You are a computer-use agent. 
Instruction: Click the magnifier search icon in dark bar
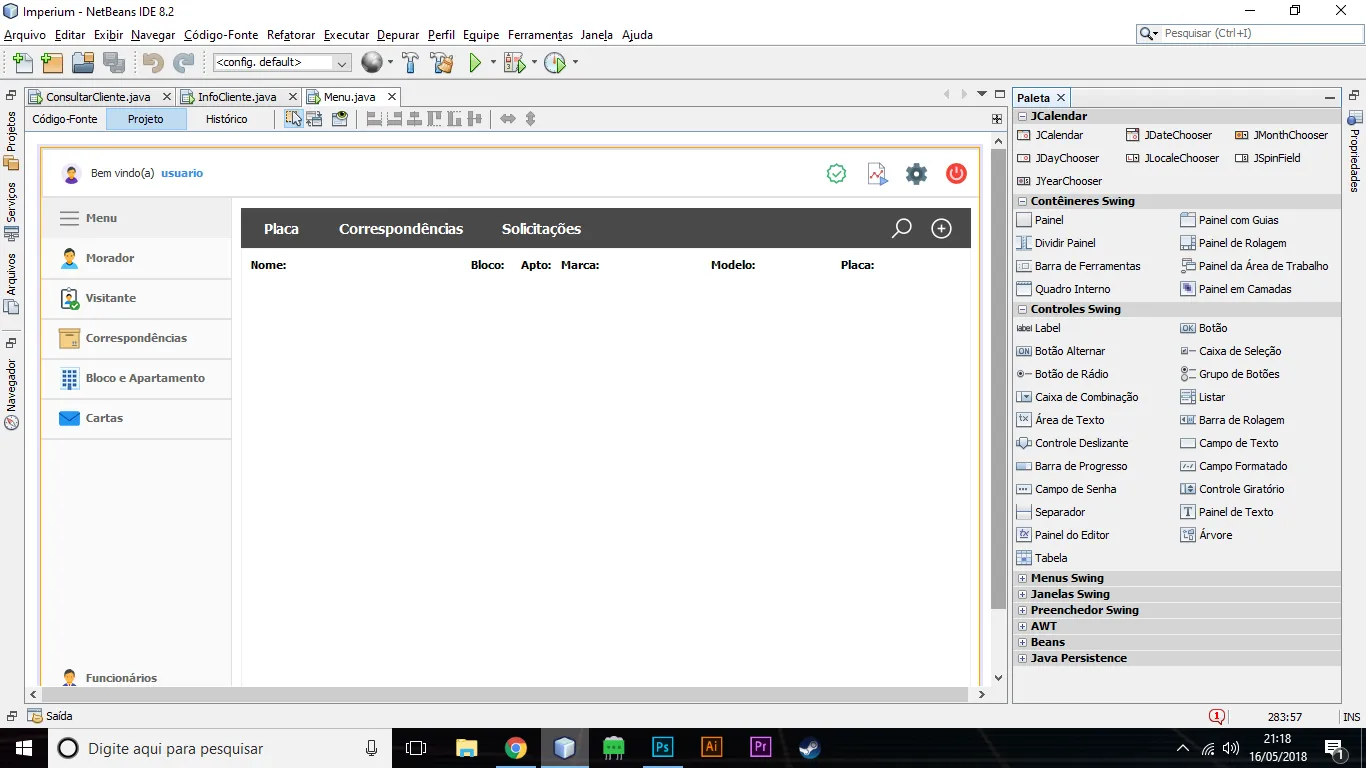pyautogui.click(x=902, y=228)
